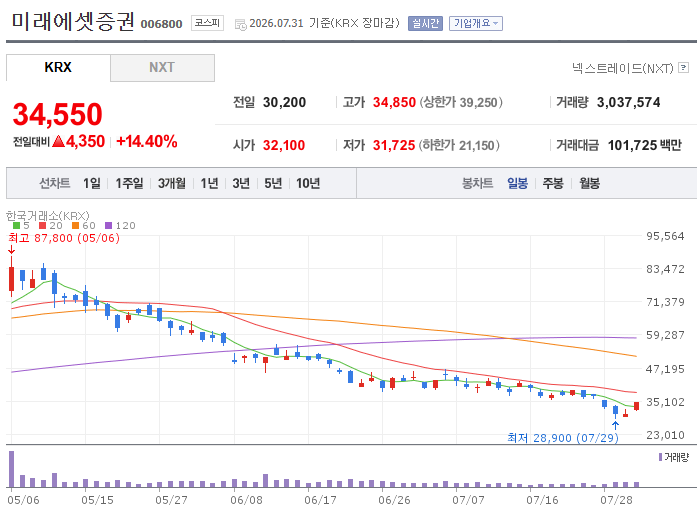This screenshot has width=697, height=512.
Task: Click the red 20-day moving average swatch
Action: 43,226
